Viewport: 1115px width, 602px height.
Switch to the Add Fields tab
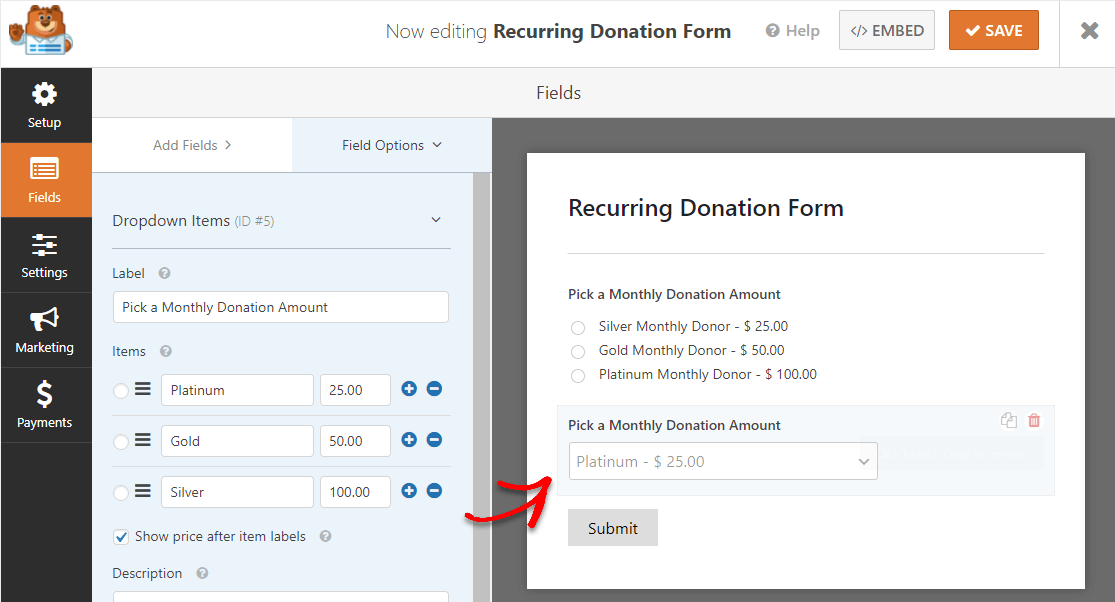(x=192, y=145)
